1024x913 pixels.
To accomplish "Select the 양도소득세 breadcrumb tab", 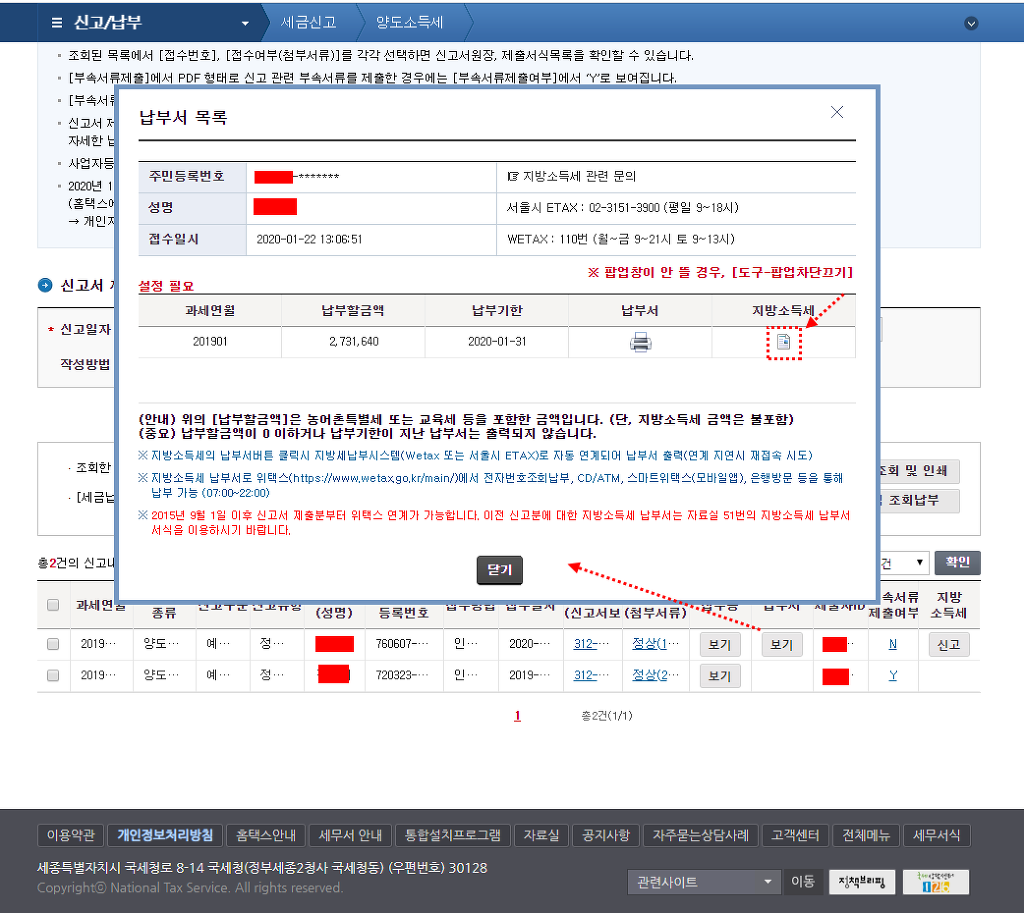I will [x=409, y=22].
